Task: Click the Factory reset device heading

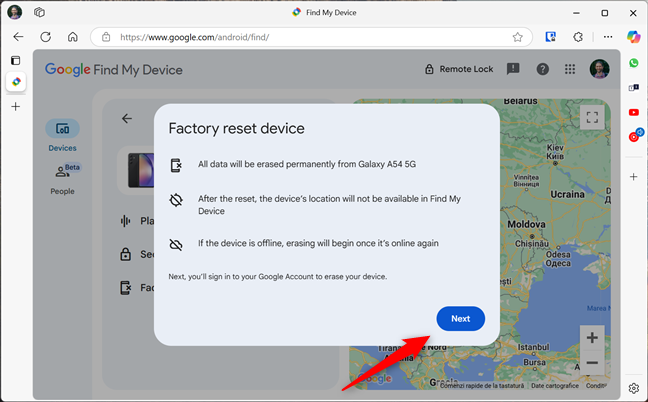Action: point(236,128)
